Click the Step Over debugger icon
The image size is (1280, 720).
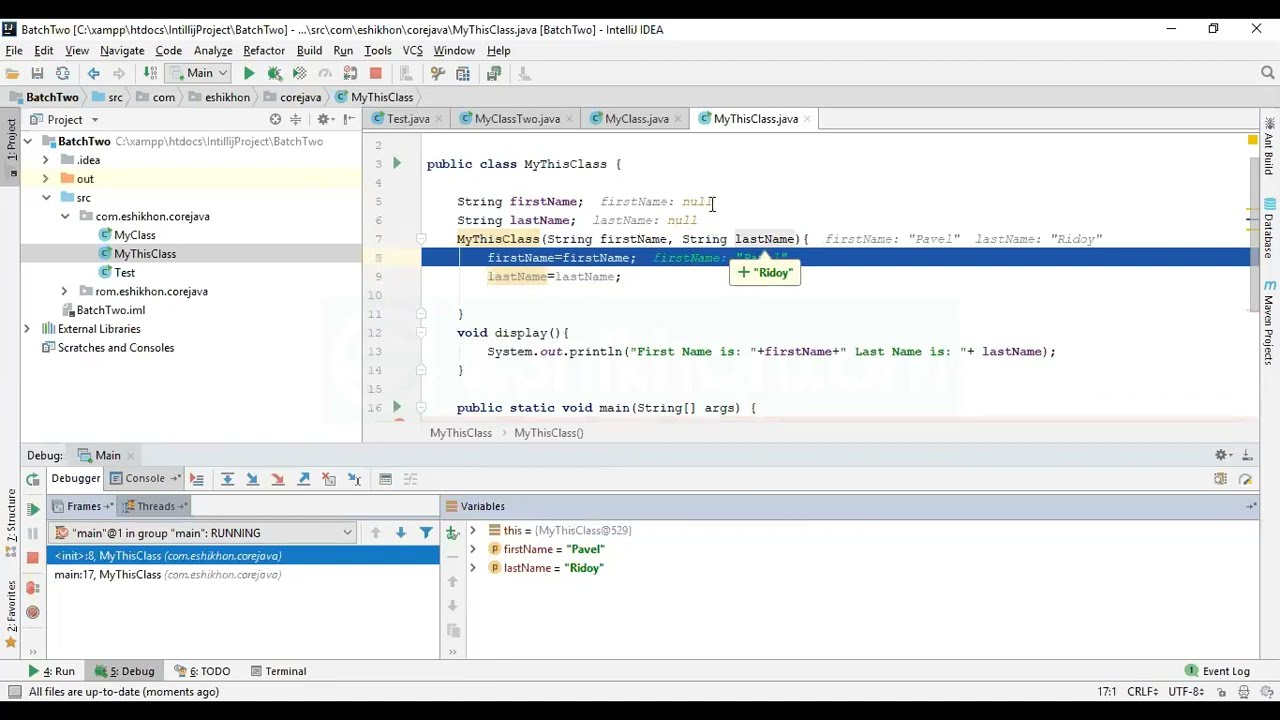click(227, 479)
